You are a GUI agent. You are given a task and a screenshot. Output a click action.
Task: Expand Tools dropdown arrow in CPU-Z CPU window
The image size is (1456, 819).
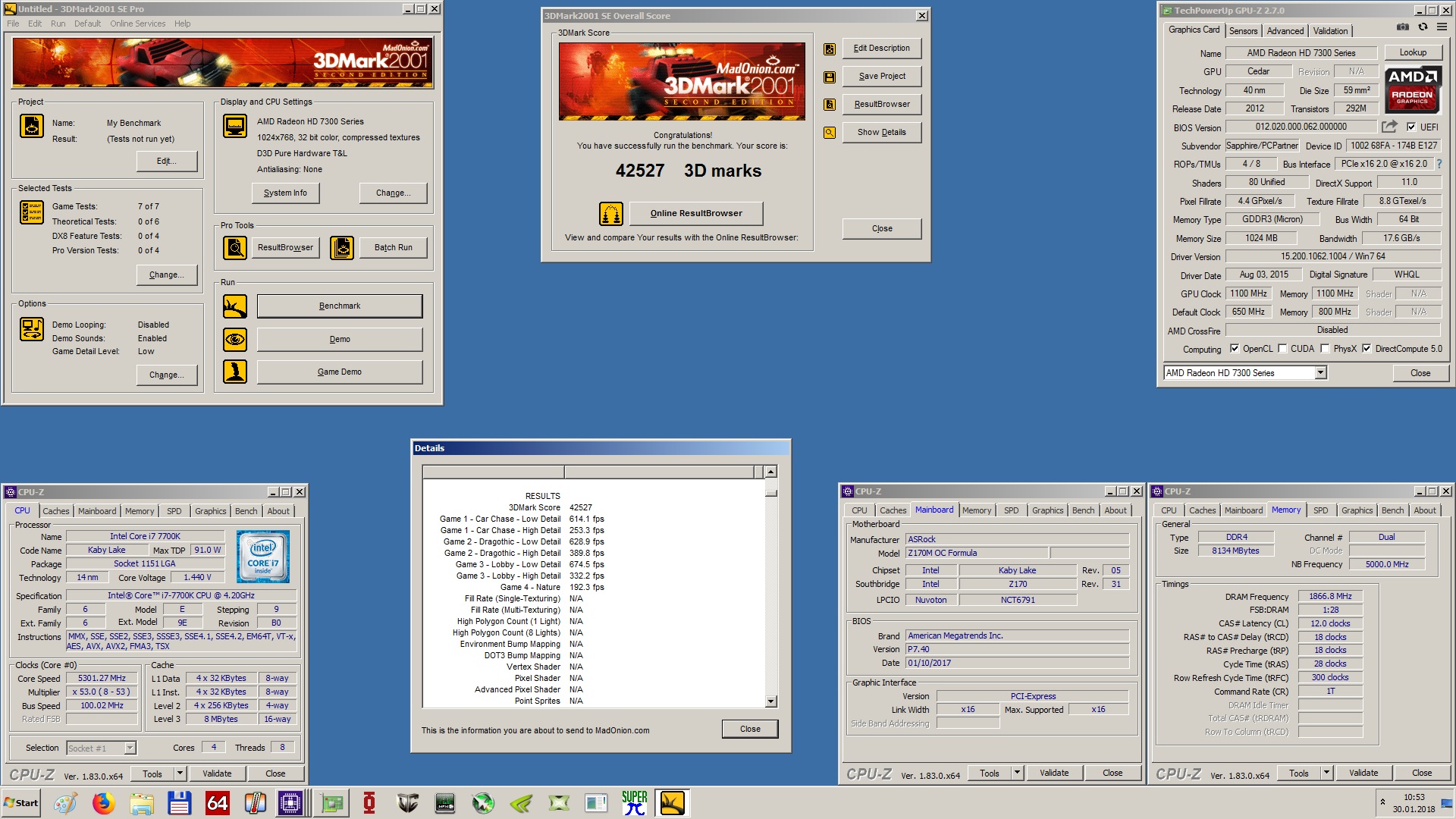[180, 773]
